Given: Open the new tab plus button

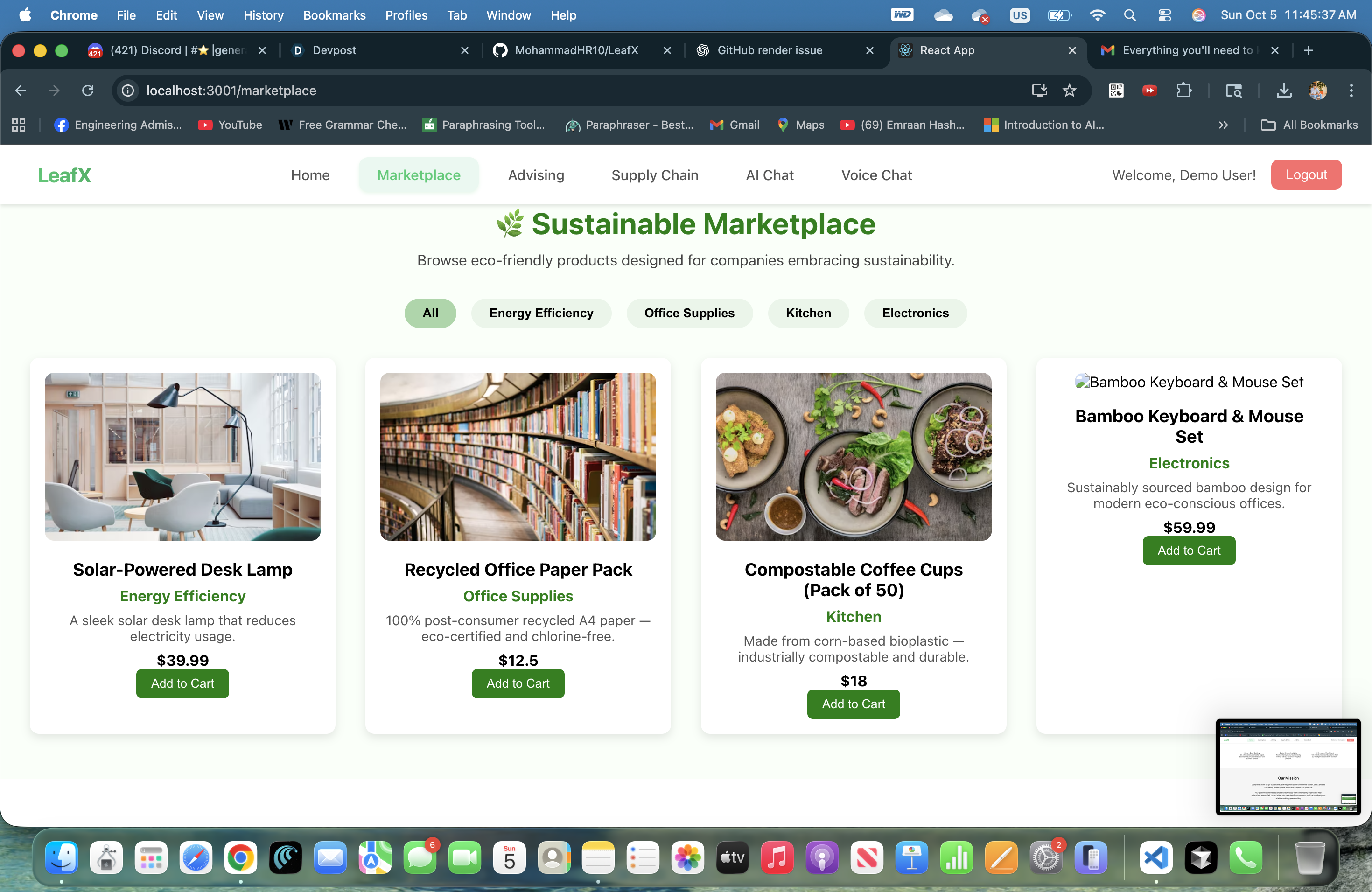Looking at the screenshot, I should point(1308,50).
